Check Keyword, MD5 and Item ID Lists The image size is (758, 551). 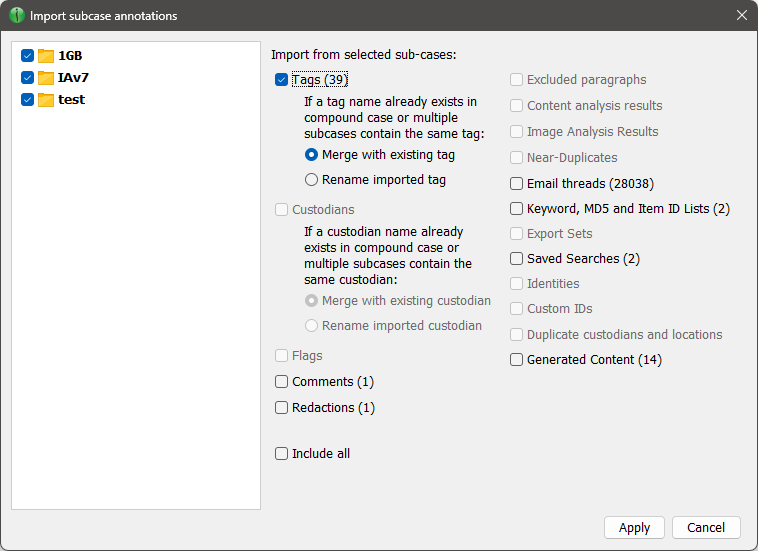(x=517, y=209)
